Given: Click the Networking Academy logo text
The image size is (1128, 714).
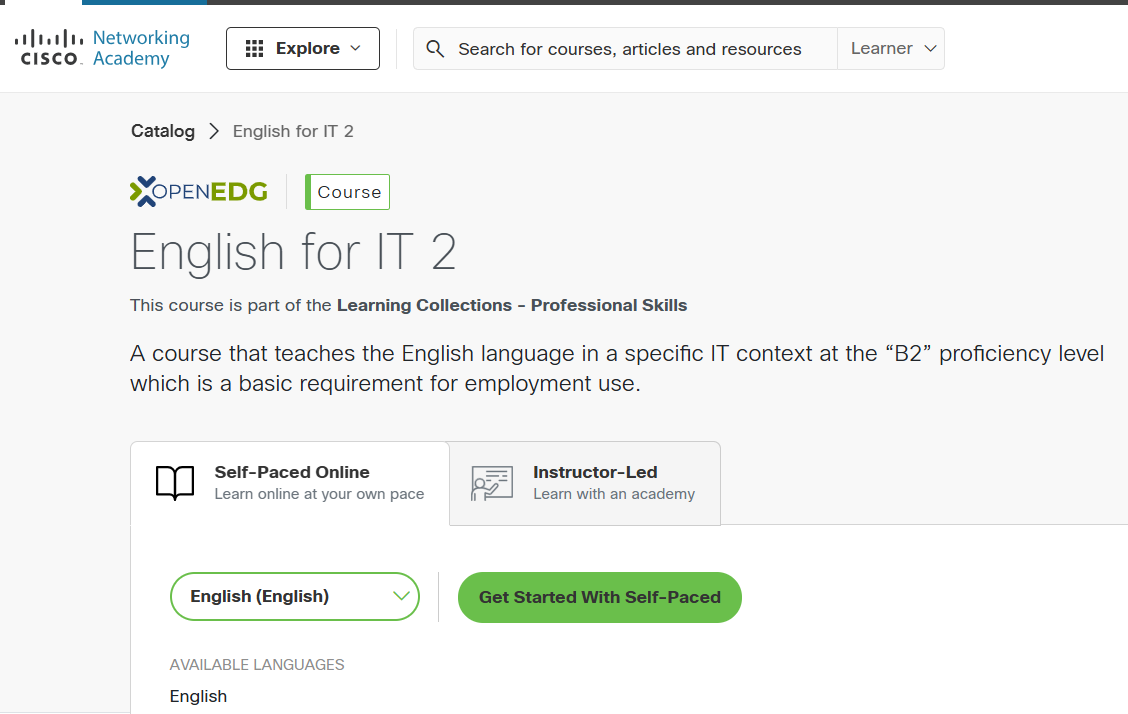Looking at the screenshot, I should pos(140,47).
